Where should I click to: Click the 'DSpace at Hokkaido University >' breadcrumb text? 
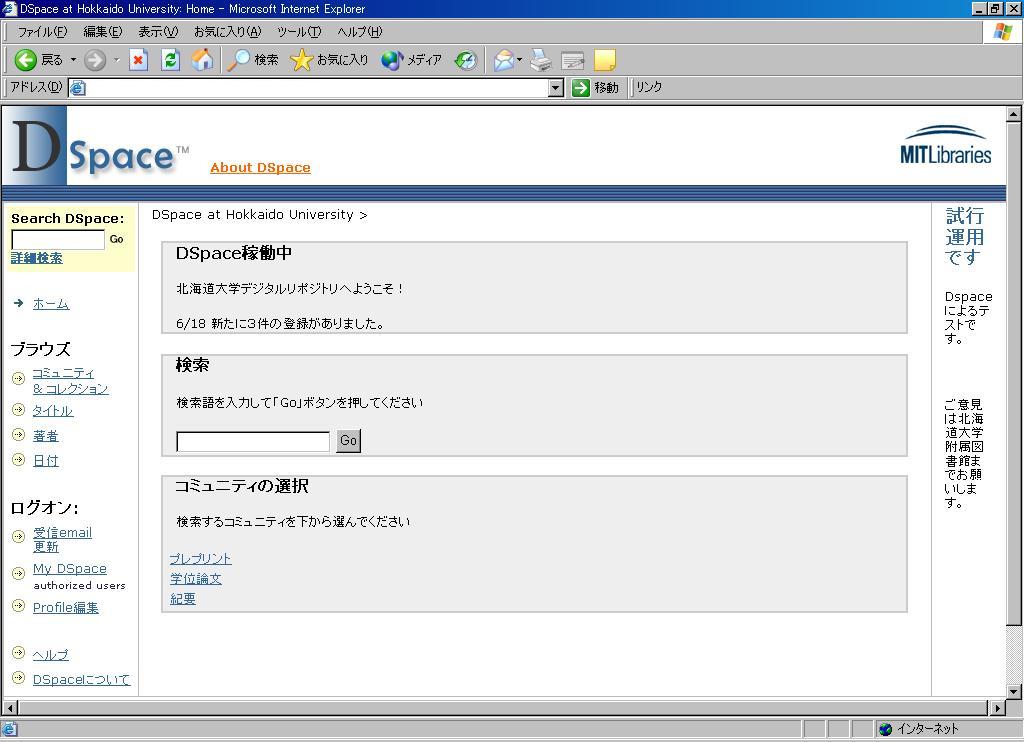pos(259,215)
